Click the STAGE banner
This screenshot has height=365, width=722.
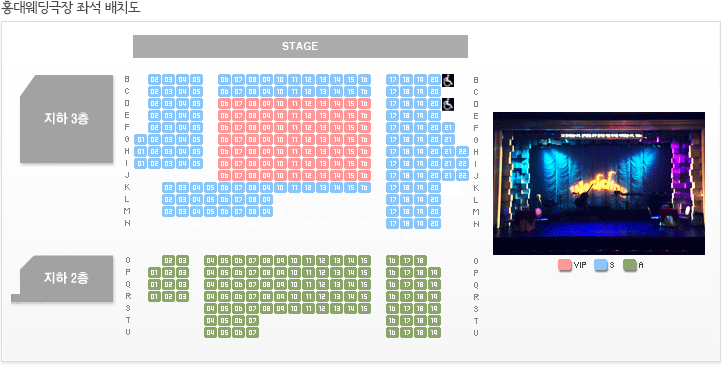tap(300, 46)
